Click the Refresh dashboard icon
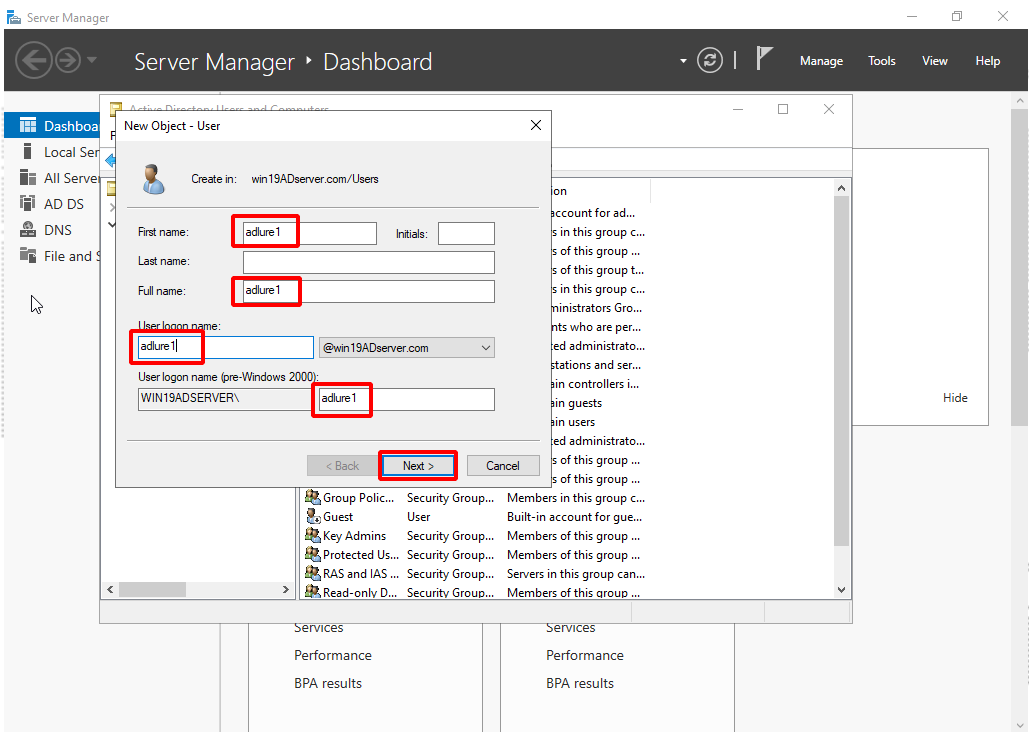Screen dimensions: 1029x732 (710, 61)
